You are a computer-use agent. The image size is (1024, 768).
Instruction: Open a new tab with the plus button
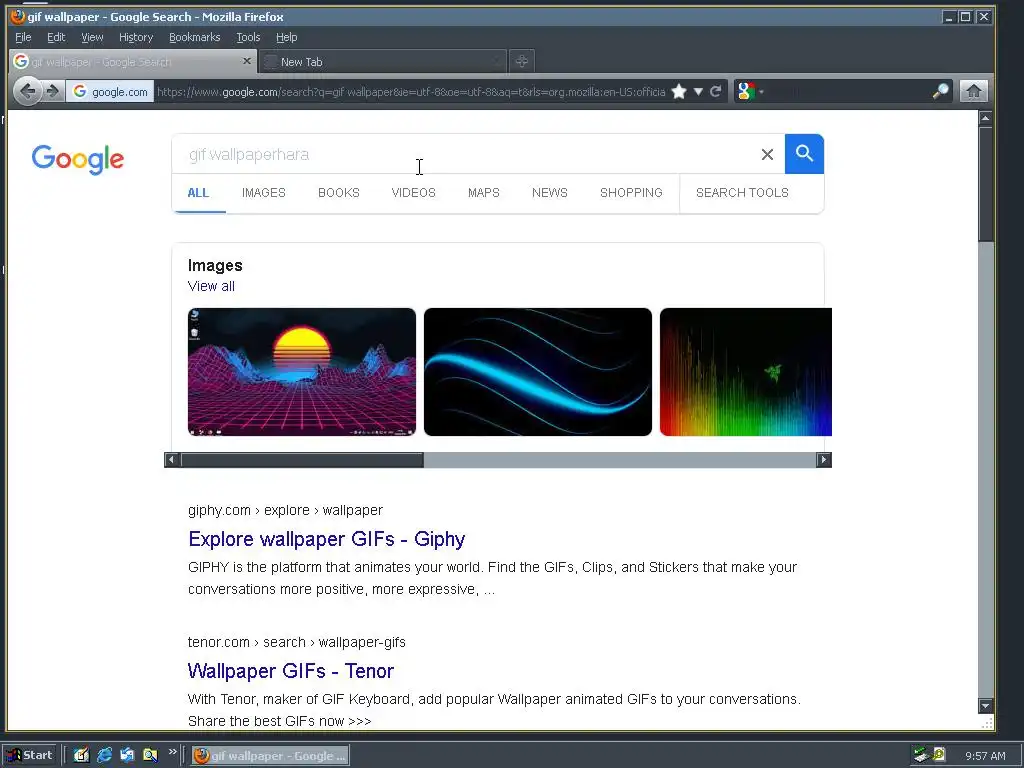tap(521, 61)
